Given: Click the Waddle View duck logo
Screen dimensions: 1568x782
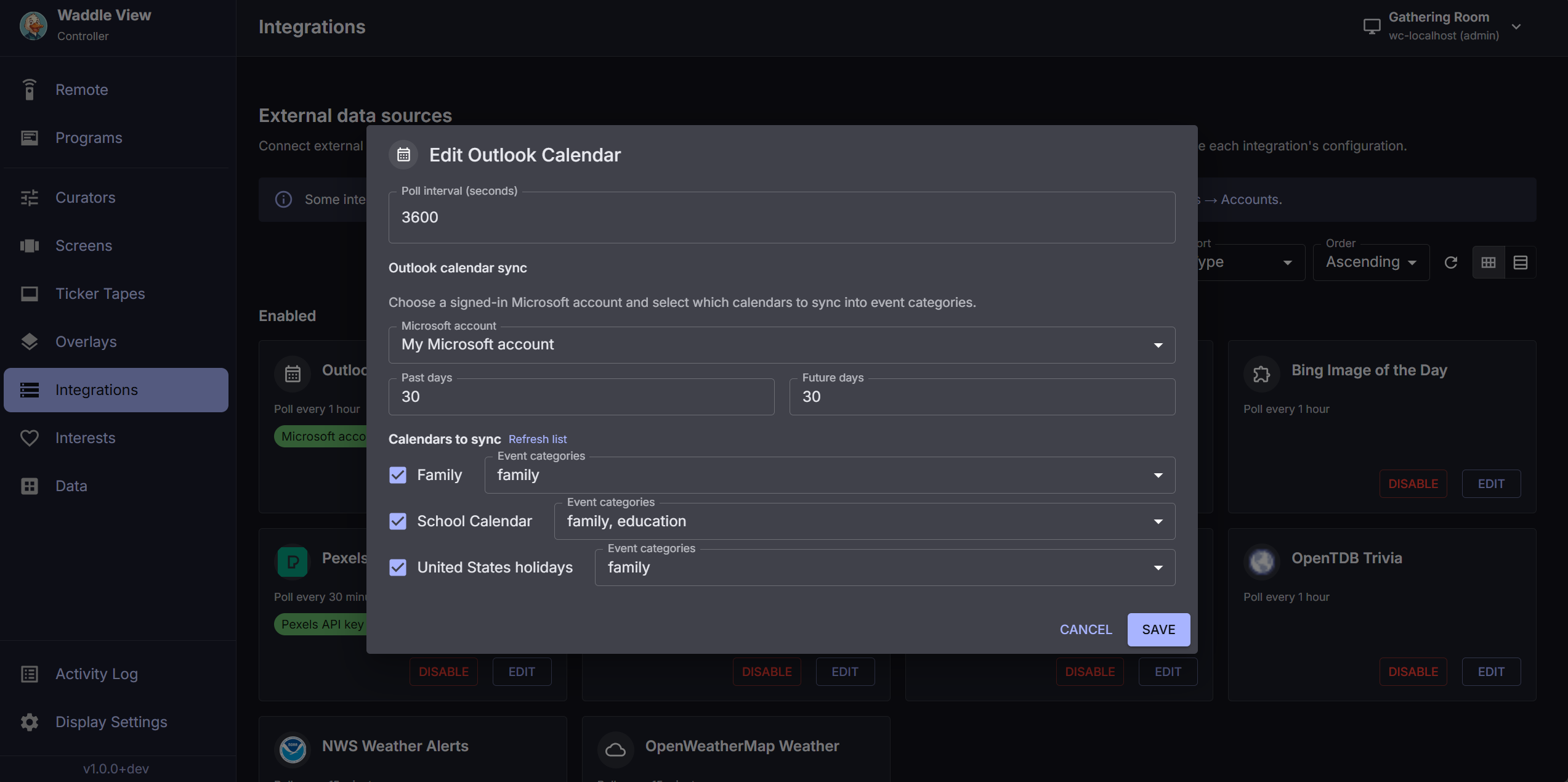Looking at the screenshot, I should pyautogui.click(x=33, y=26).
